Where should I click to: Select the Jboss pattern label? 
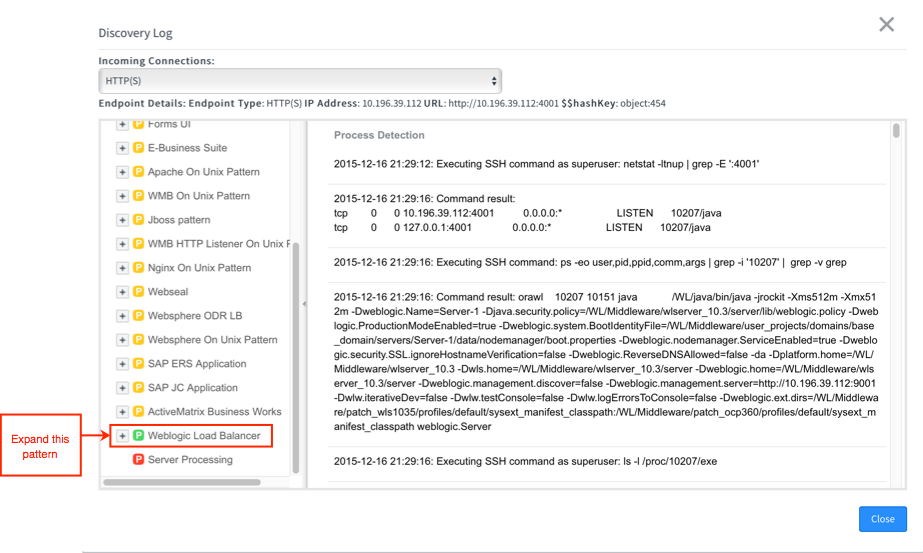click(x=179, y=220)
